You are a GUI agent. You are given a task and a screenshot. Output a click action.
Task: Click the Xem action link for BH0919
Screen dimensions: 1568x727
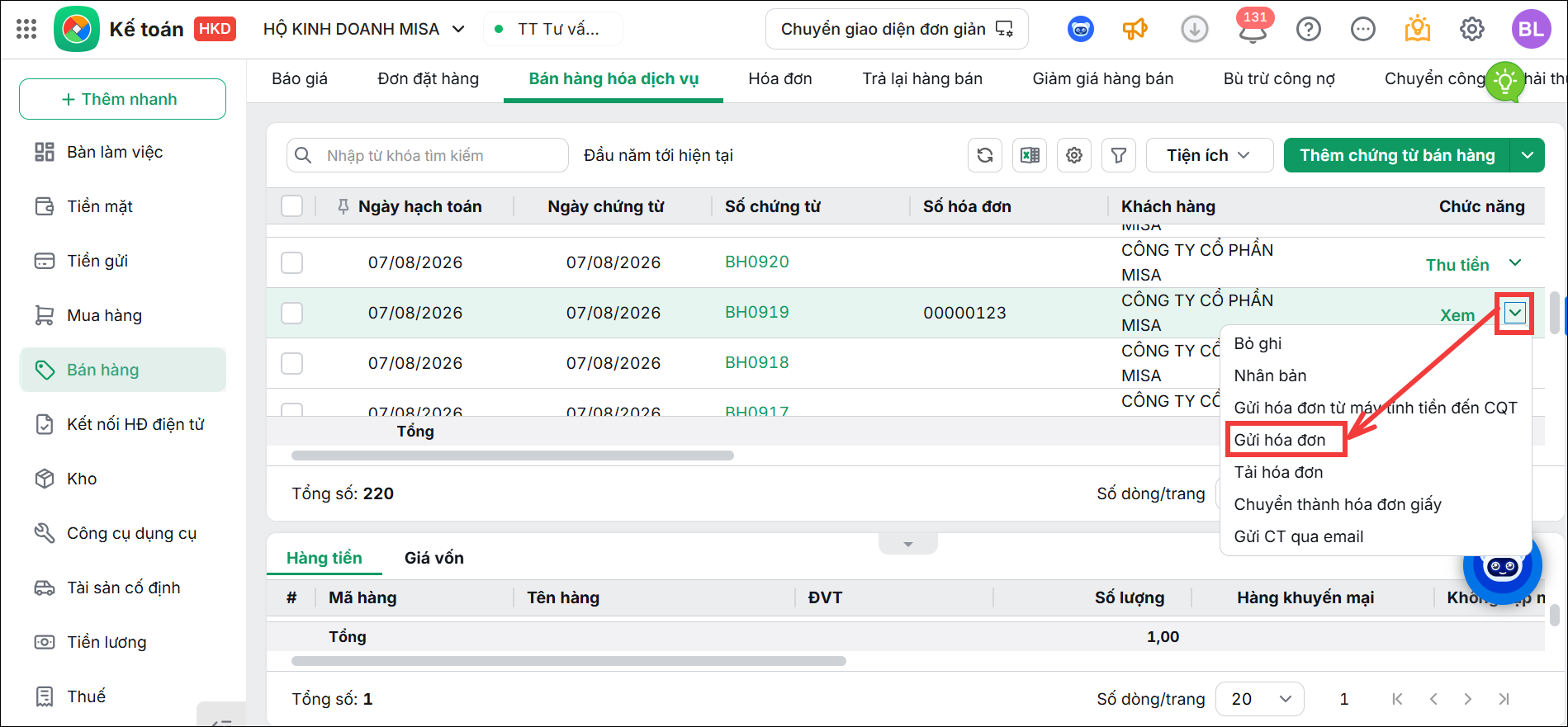(x=1457, y=315)
